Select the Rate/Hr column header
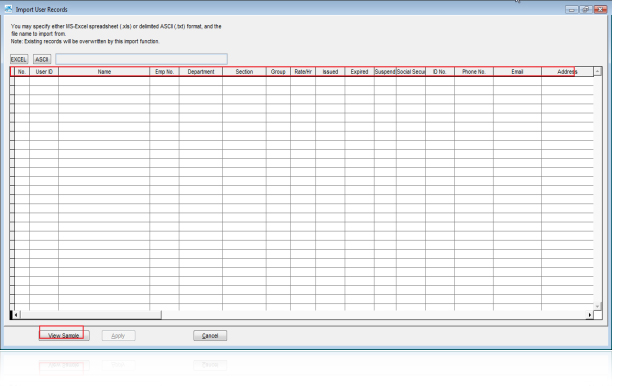This screenshot has width=622, height=386. 303,72
